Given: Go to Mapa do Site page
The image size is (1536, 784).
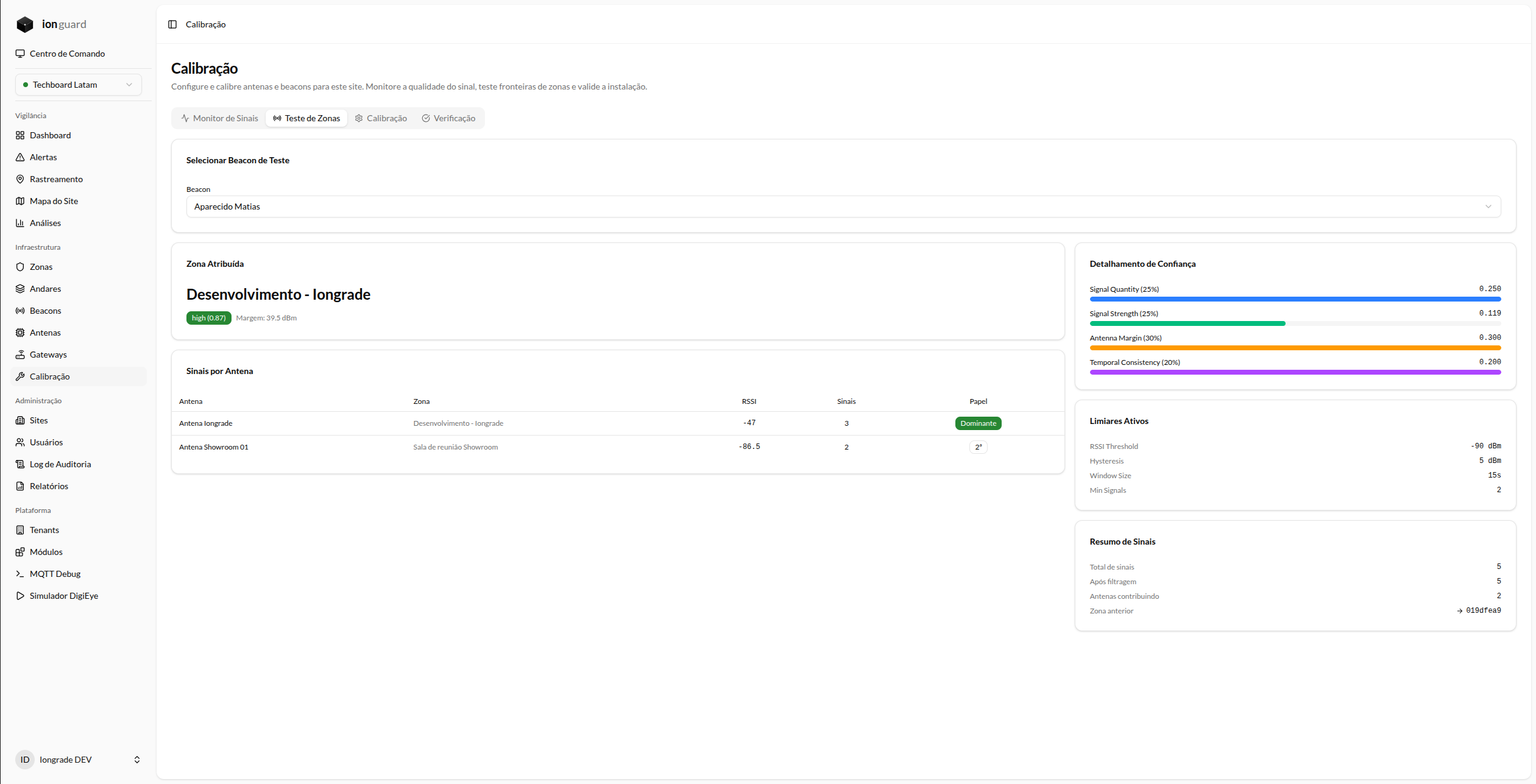Looking at the screenshot, I should tap(79, 201).
